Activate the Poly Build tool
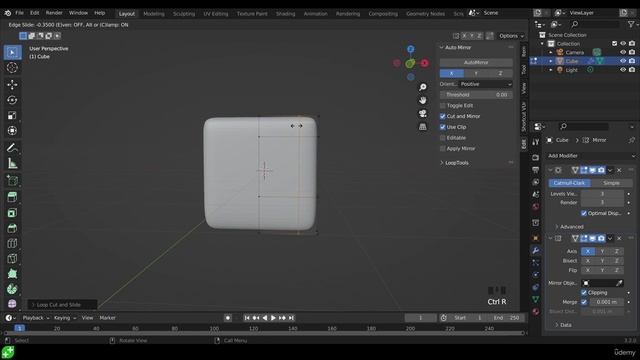This screenshot has width=640, height=360. tap(12, 274)
